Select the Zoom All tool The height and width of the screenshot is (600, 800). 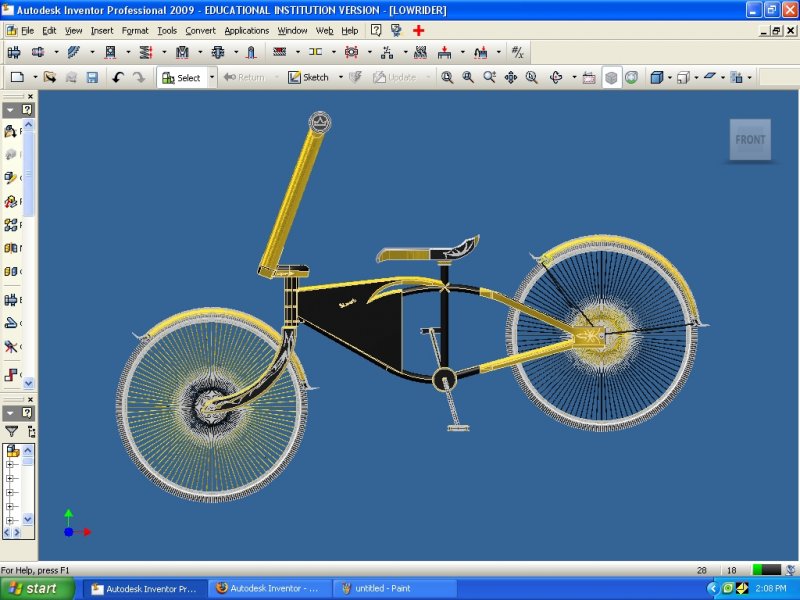tap(447, 77)
